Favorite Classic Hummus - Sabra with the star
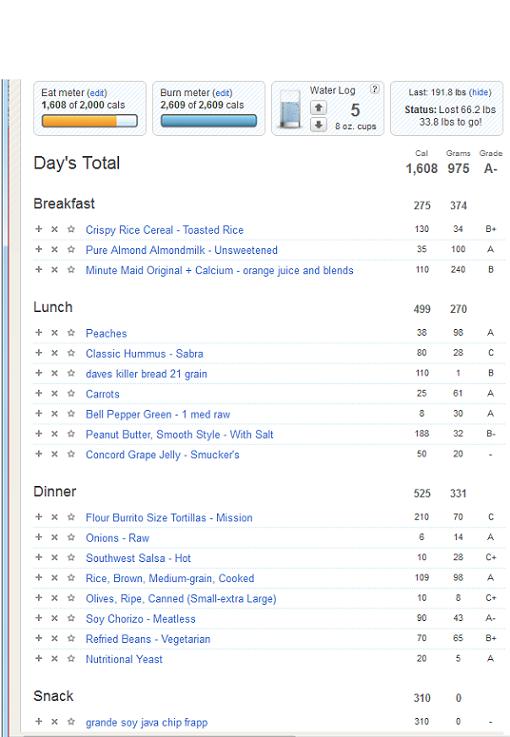This screenshot has width=510, height=737. tap(71, 353)
